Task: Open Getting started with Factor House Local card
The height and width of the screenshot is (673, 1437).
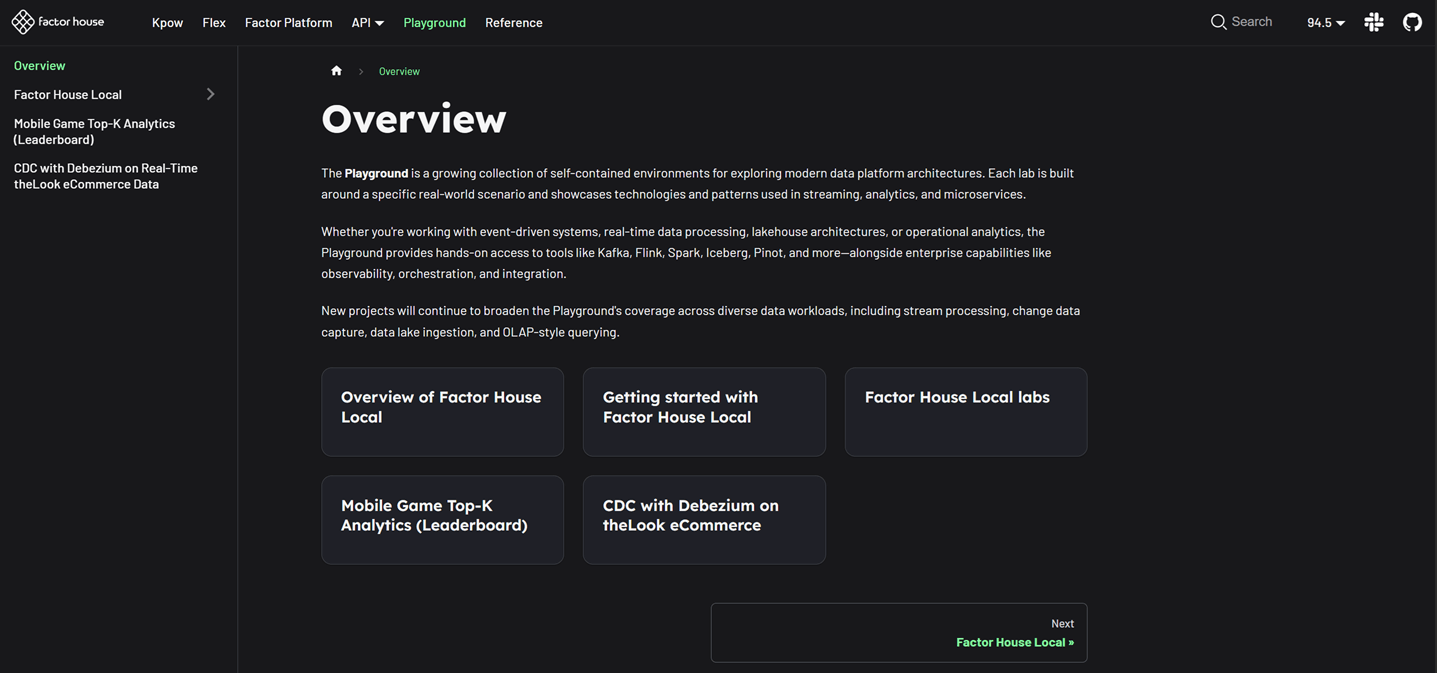Action: point(704,411)
